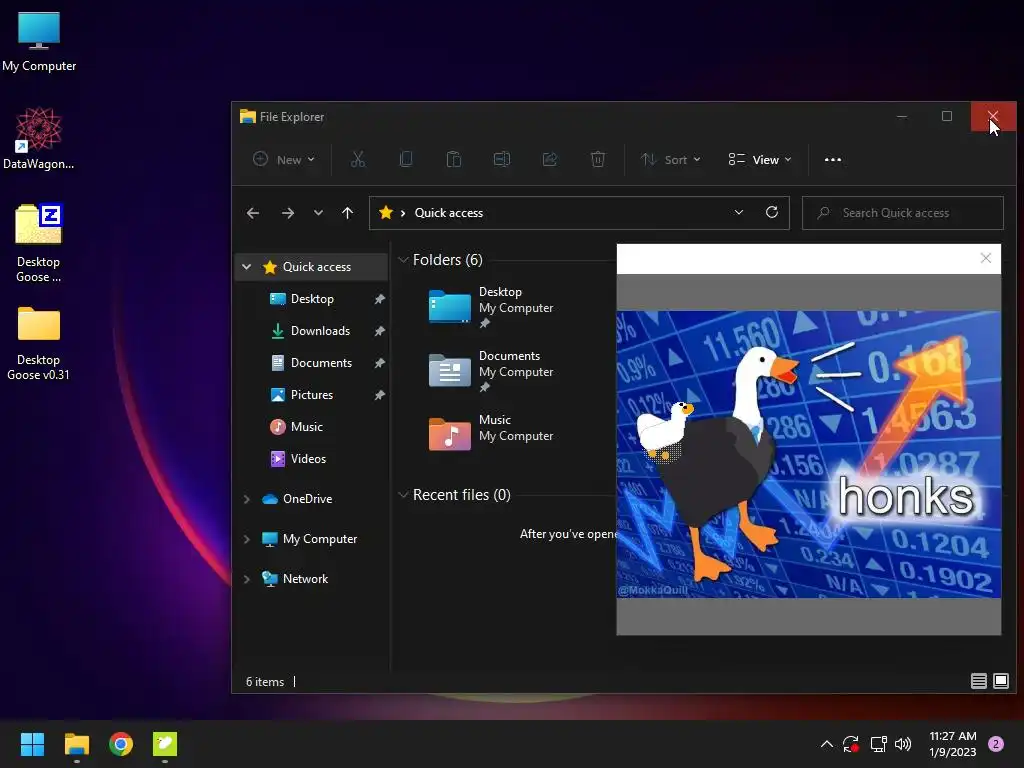Select Videos in the sidebar
This screenshot has width=1024, height=768.
308,458
